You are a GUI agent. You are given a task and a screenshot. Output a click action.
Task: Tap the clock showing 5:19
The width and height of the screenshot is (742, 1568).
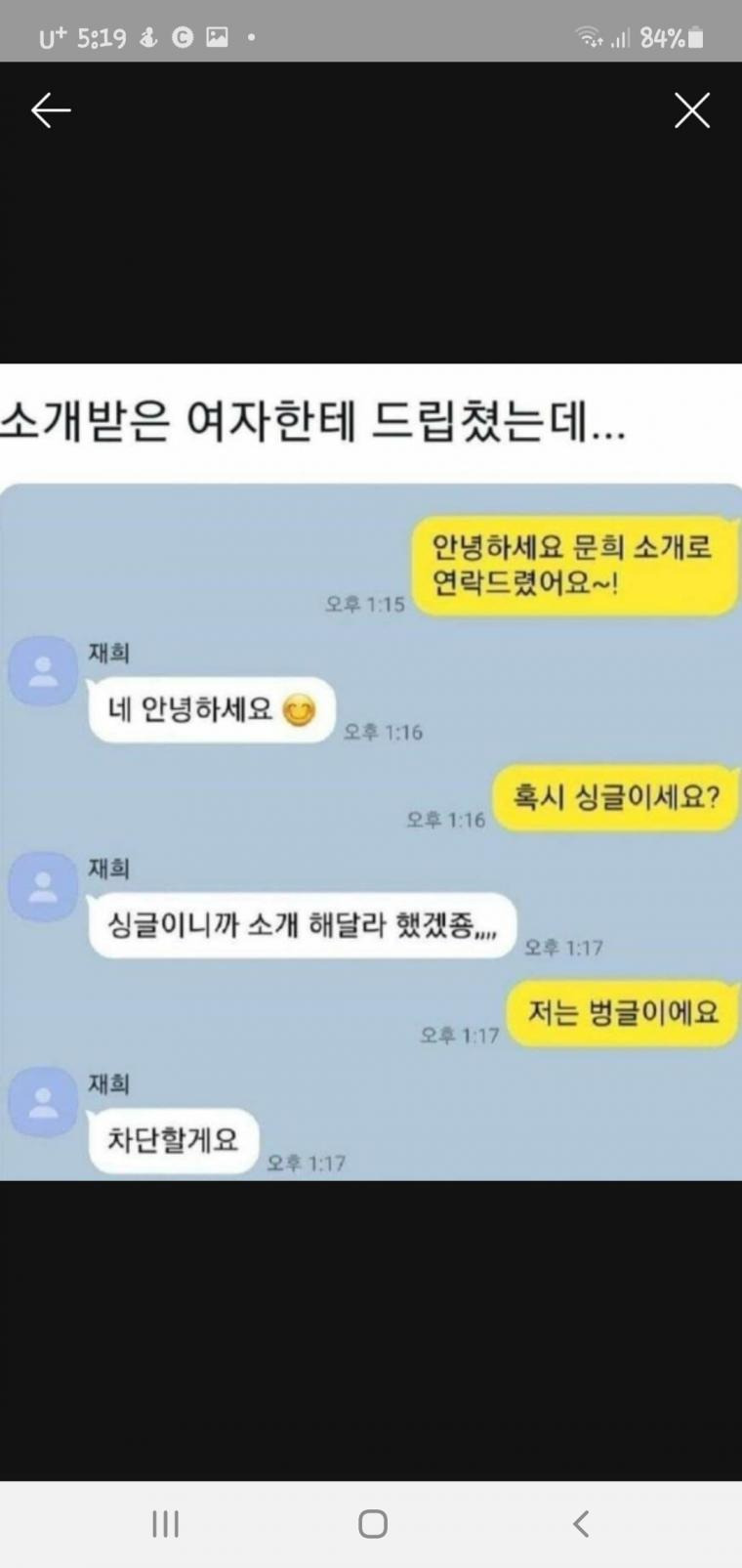pos(102,38)
